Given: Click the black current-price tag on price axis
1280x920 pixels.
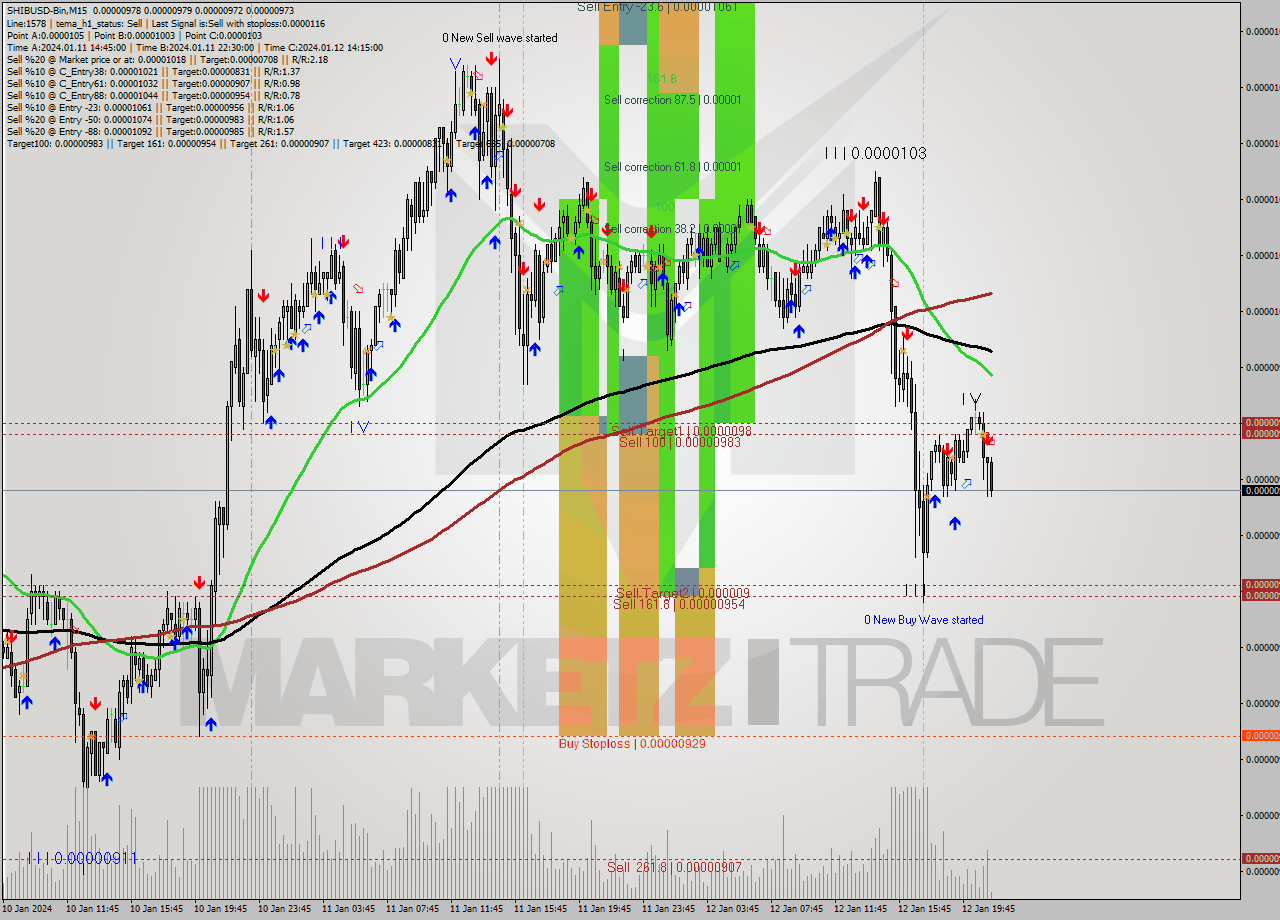Looking at the screenshot, I should click(1260, 490).
